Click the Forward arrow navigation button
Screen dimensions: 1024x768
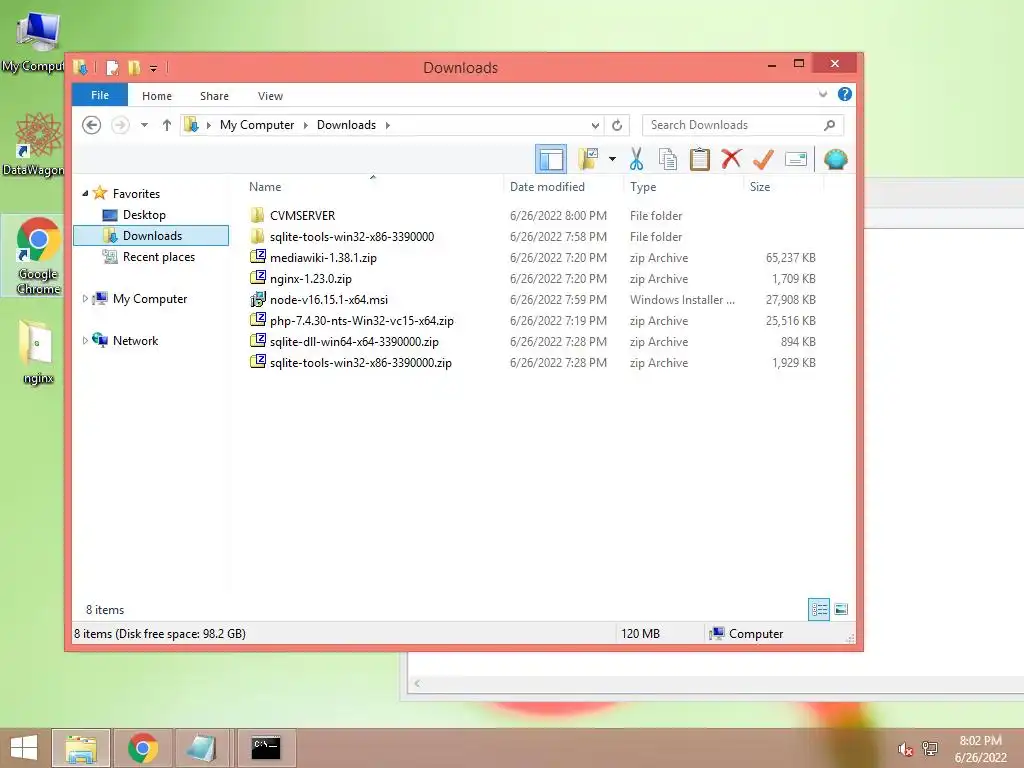pyautogui.click(x=120, y=125)
